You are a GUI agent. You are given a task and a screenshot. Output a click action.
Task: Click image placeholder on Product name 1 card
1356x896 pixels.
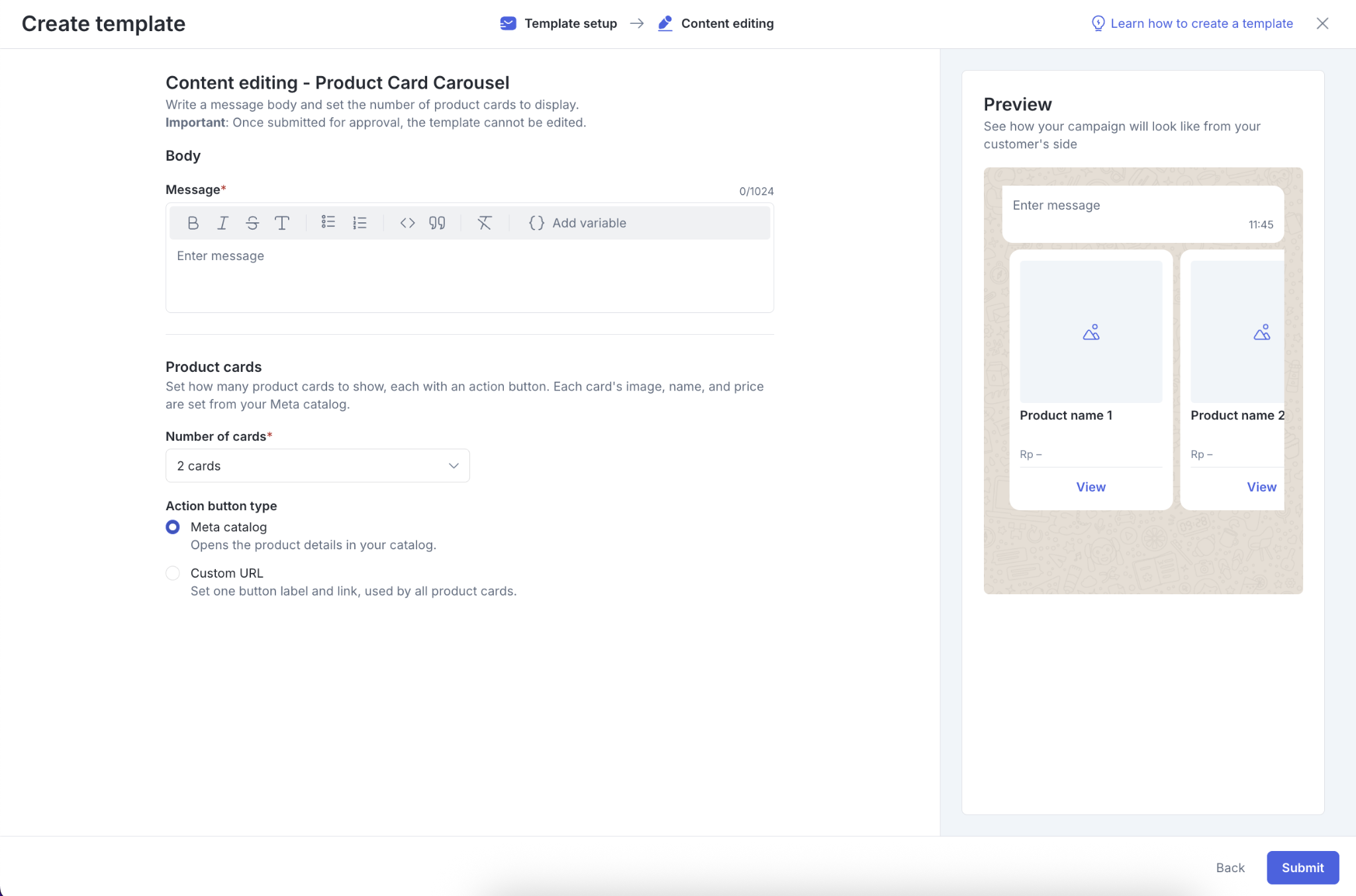coord(1090,332)
